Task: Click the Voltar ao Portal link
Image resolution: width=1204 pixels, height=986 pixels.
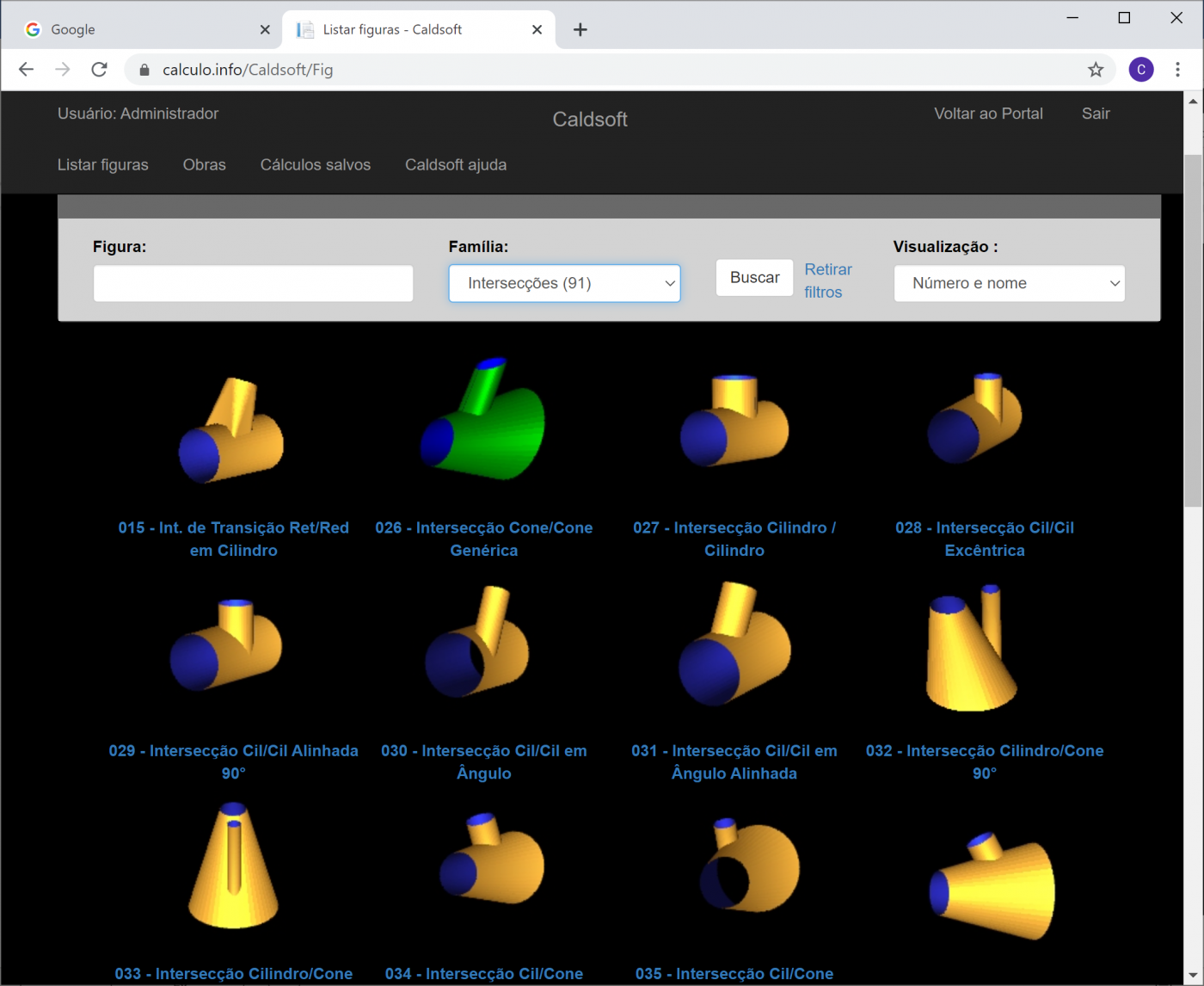Action: [x=988, y=114]
